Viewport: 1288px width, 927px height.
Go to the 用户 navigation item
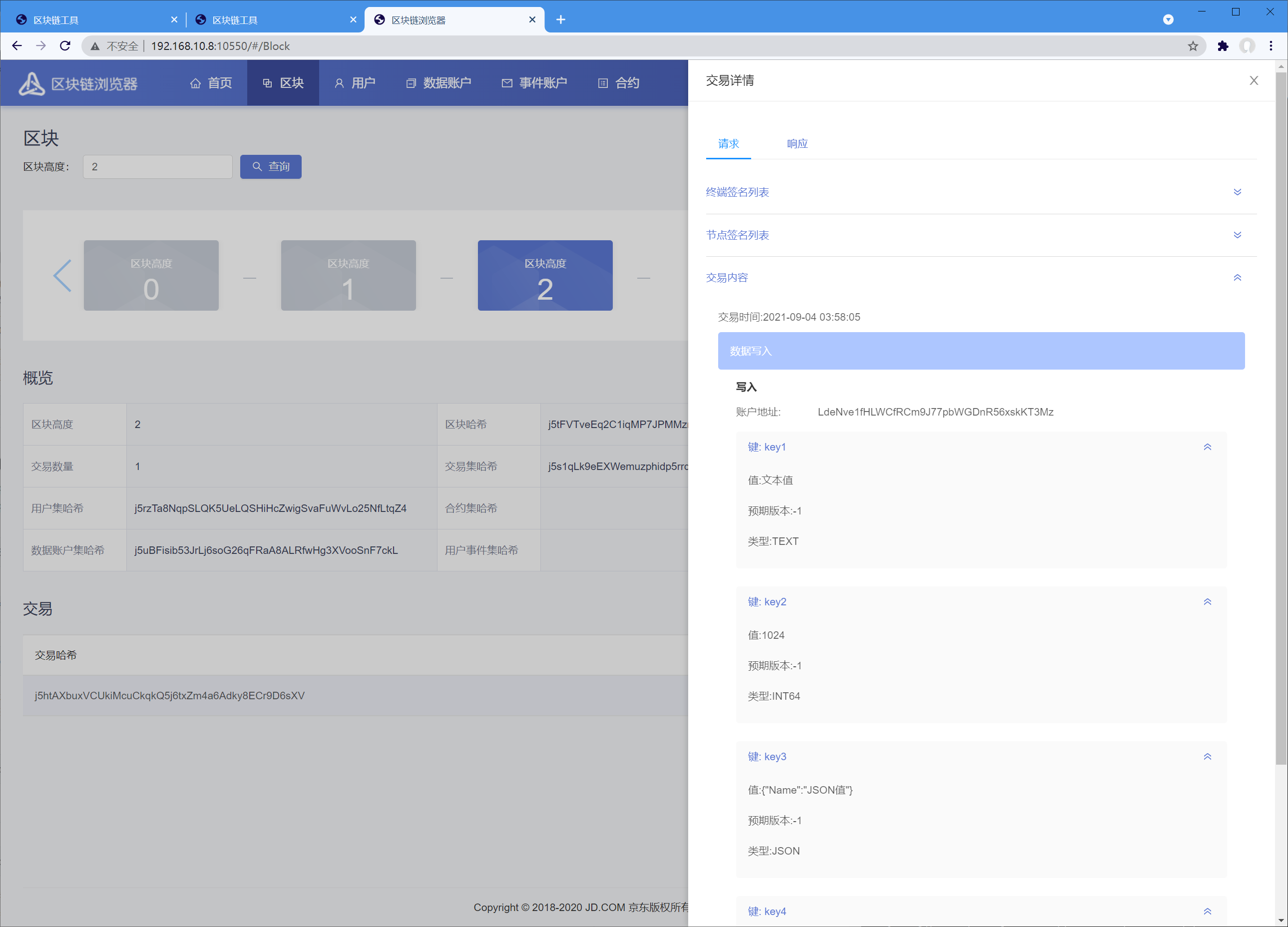pyautogui.click(x=355, y=83)
